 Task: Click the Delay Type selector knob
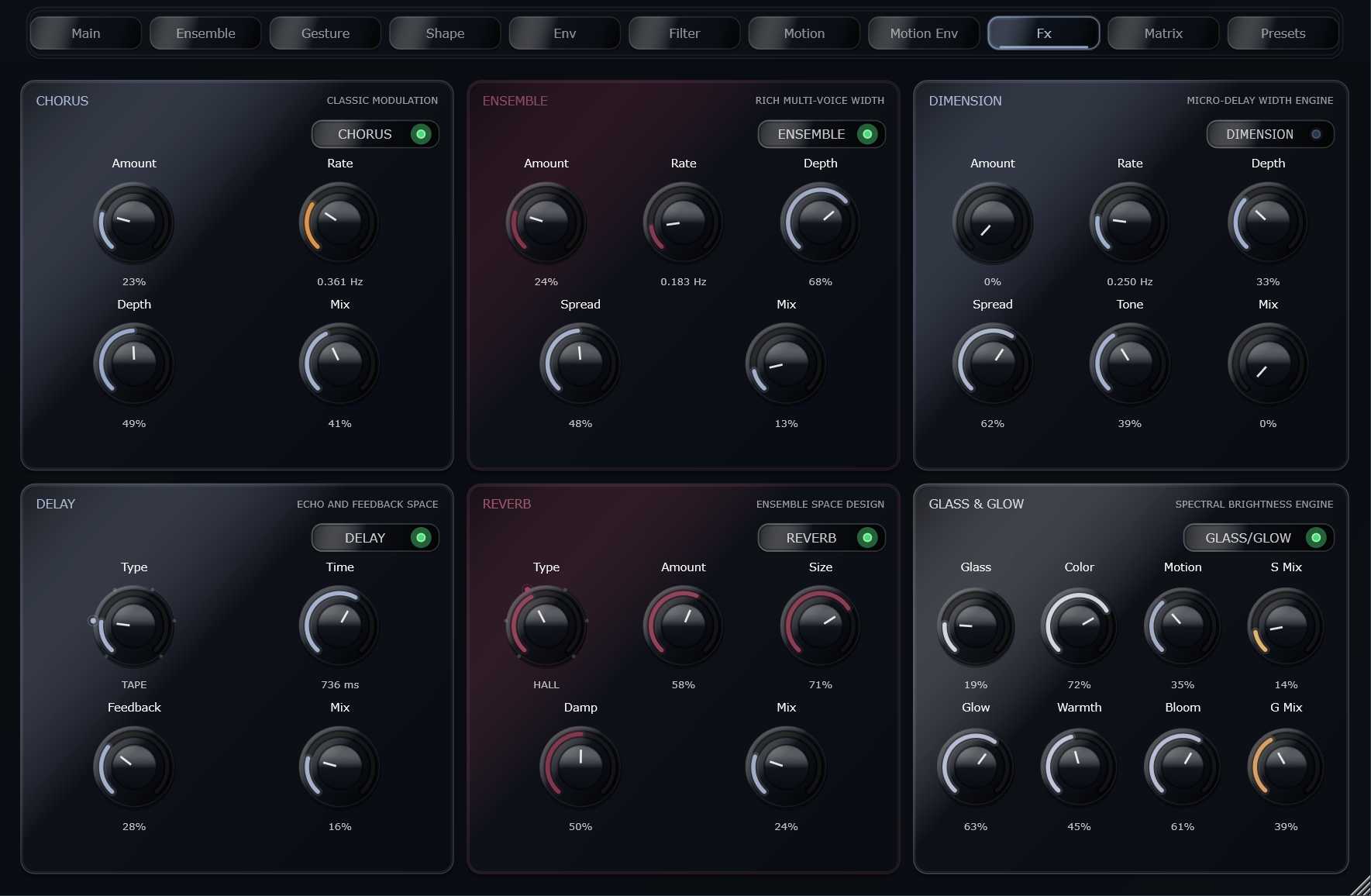point(134,626)
